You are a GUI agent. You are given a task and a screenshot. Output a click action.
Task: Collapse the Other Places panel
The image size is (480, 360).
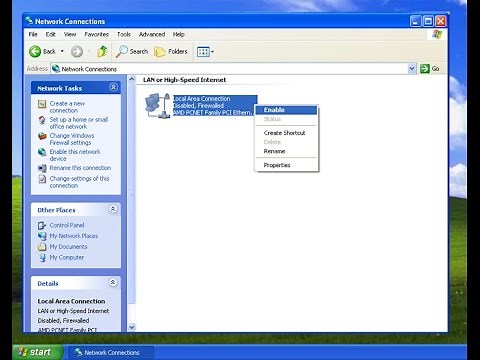[113, 209]
